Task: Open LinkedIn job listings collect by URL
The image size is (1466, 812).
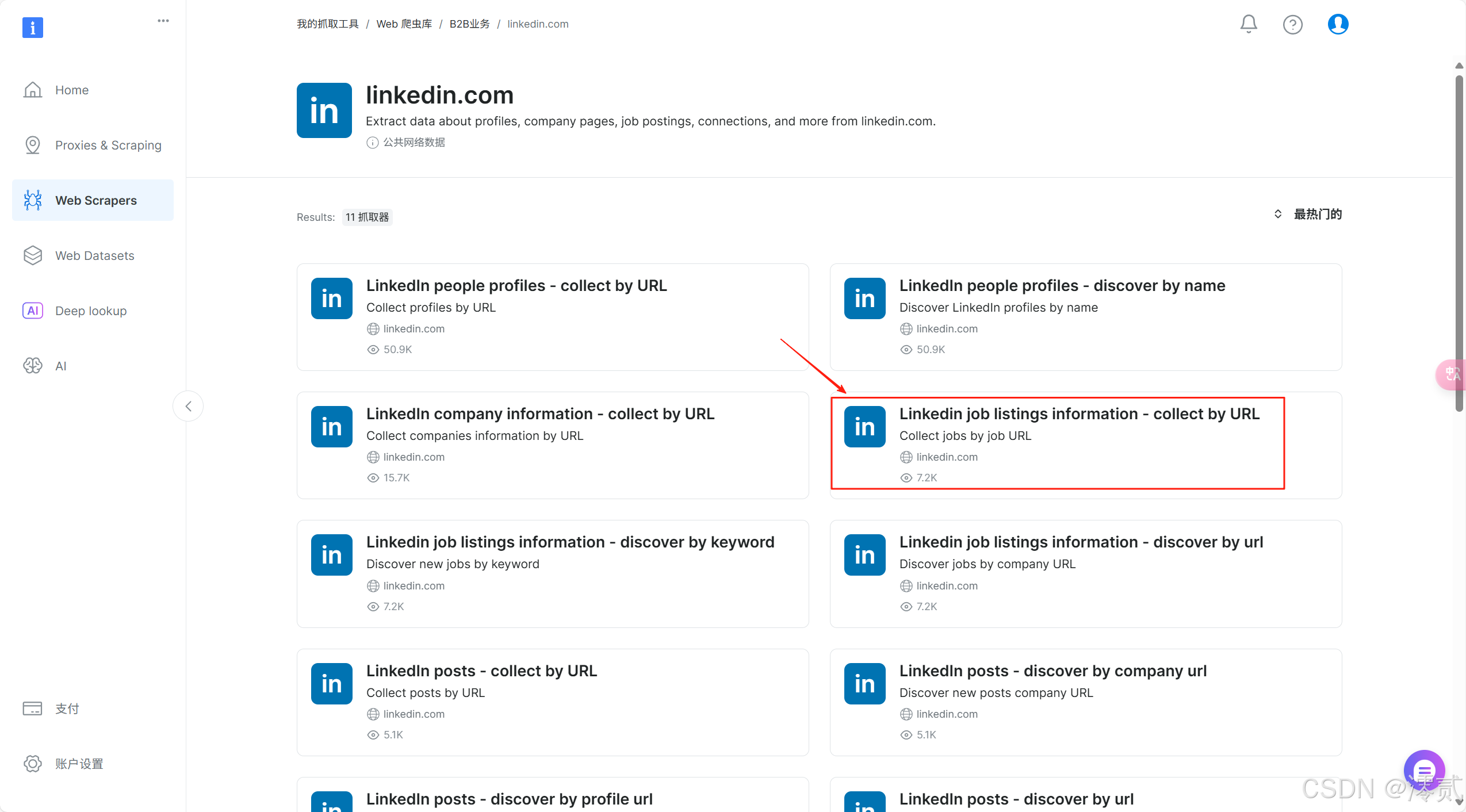Action: 1079,414
